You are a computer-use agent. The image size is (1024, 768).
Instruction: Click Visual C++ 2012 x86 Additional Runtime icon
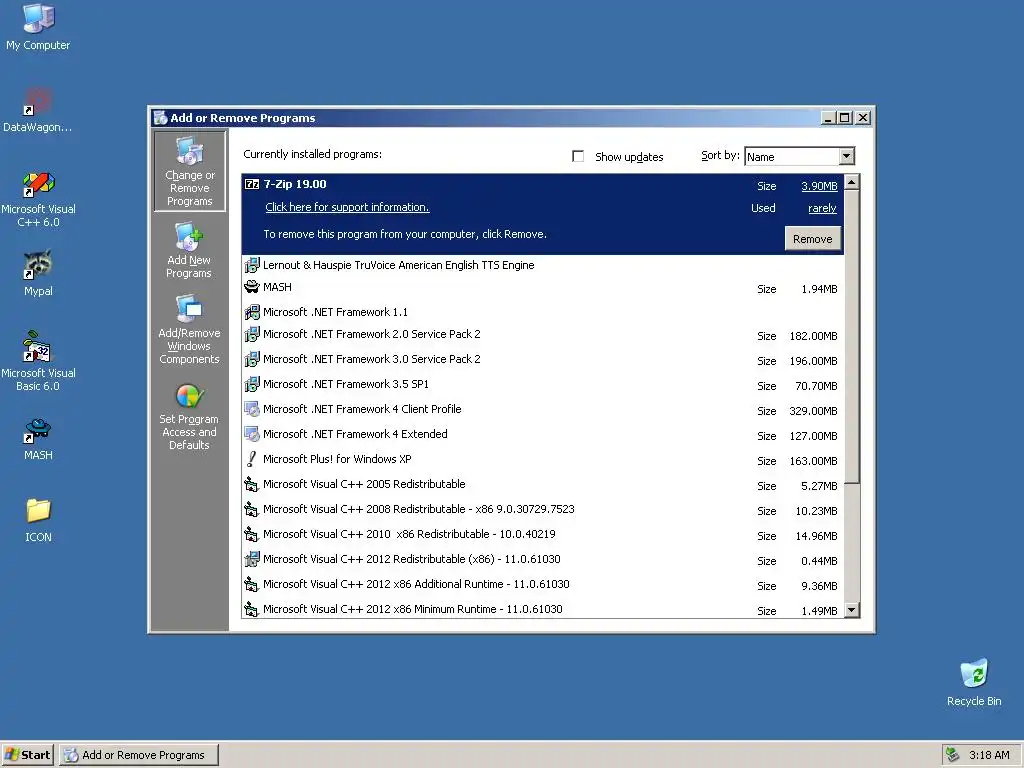tap(252, 584)
